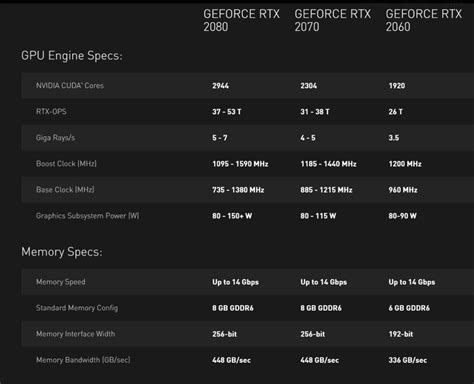Click the 336 GB/sec bandwidth value

click(x=408, y=360)
